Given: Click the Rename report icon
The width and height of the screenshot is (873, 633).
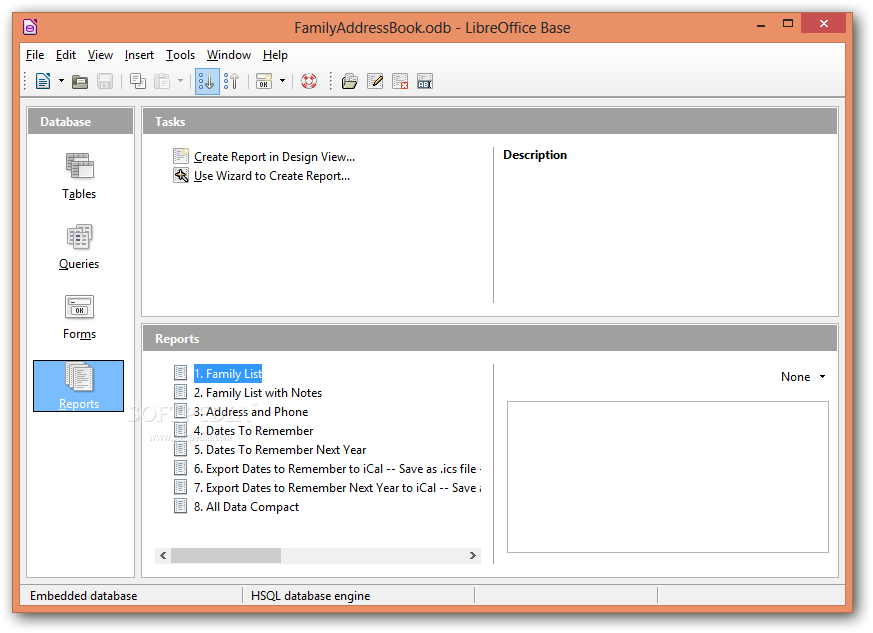Looking at the screenshot, I should (425, 82).
